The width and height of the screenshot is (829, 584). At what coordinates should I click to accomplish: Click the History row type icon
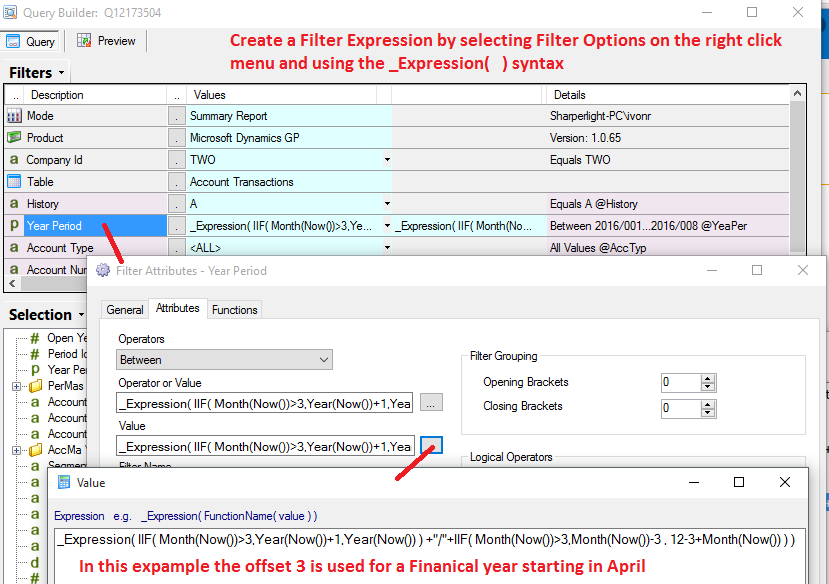[x=14, y=203]
